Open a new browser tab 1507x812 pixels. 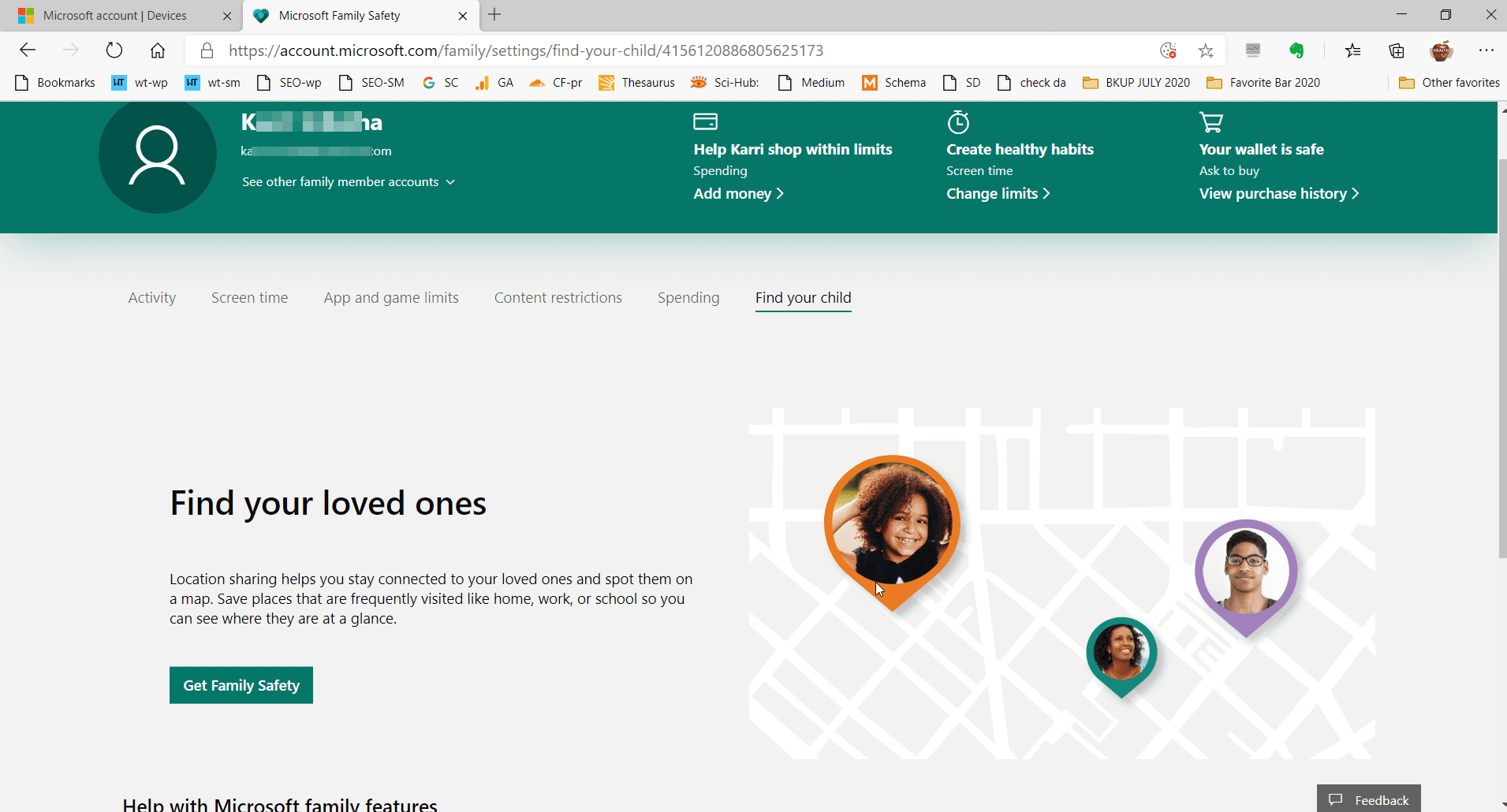click(x=494, y=15)
